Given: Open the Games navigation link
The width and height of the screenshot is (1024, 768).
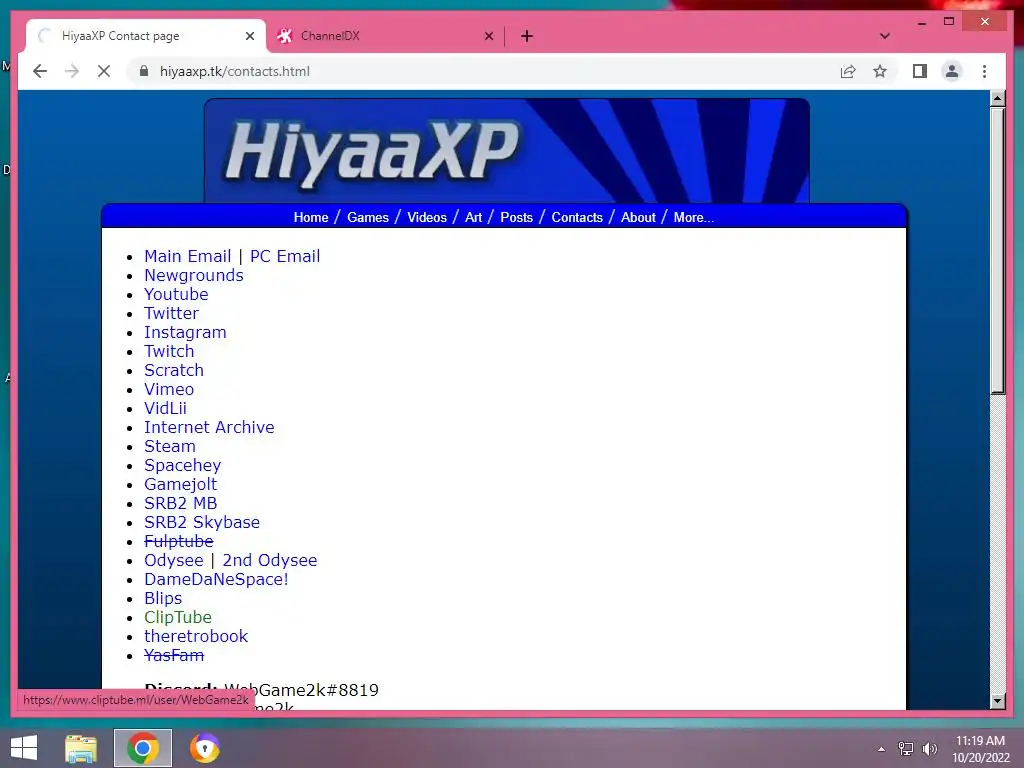Looking at the screenshot, I should 368,217.
